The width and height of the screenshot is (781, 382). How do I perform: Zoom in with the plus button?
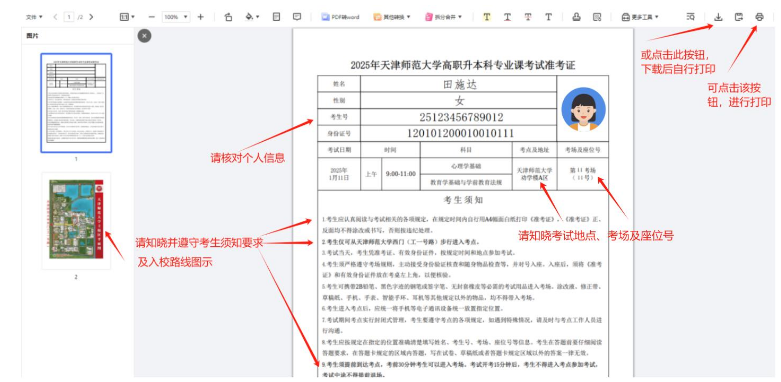pyautogui.click(x=200, y=17)
